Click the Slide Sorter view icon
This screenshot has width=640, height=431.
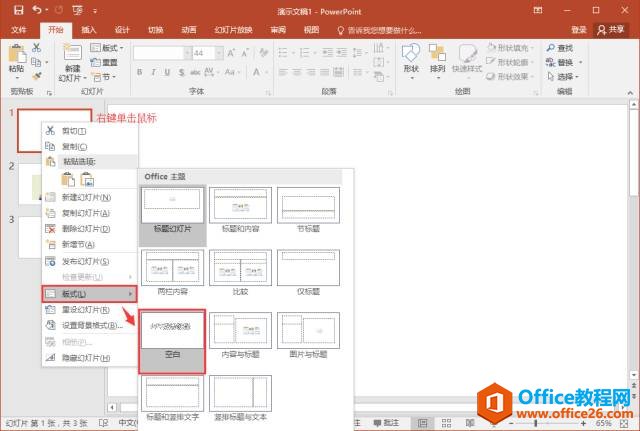[446, 423]
